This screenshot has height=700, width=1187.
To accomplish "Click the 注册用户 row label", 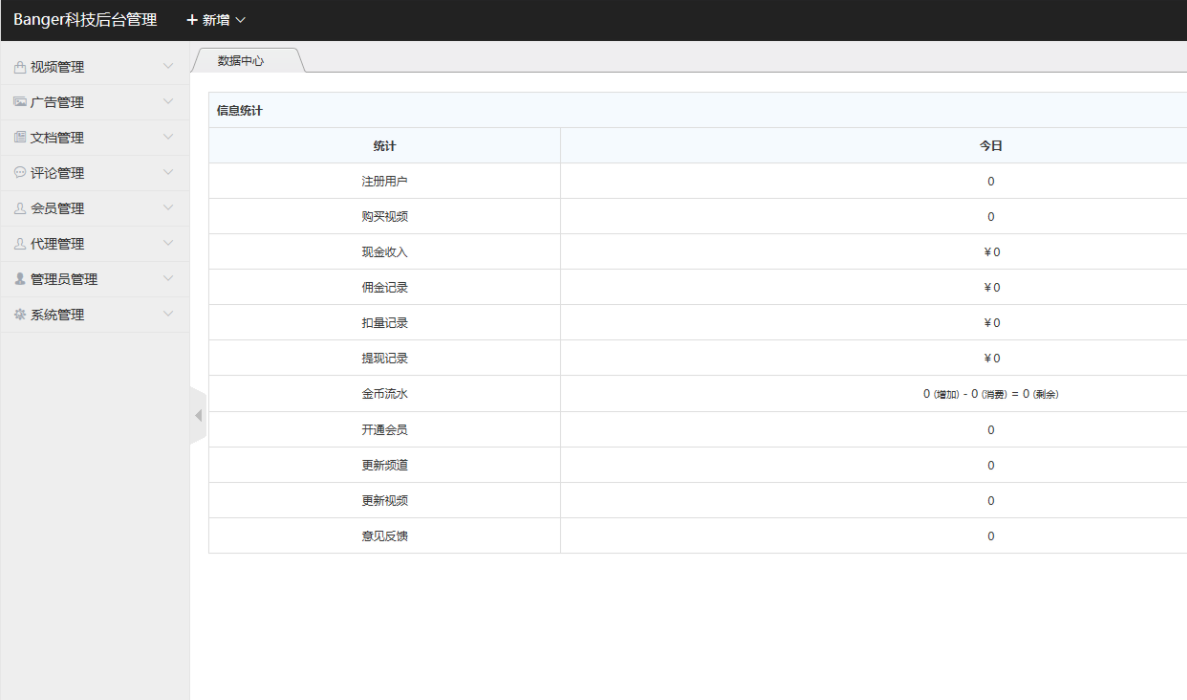I will click(384, 181).
